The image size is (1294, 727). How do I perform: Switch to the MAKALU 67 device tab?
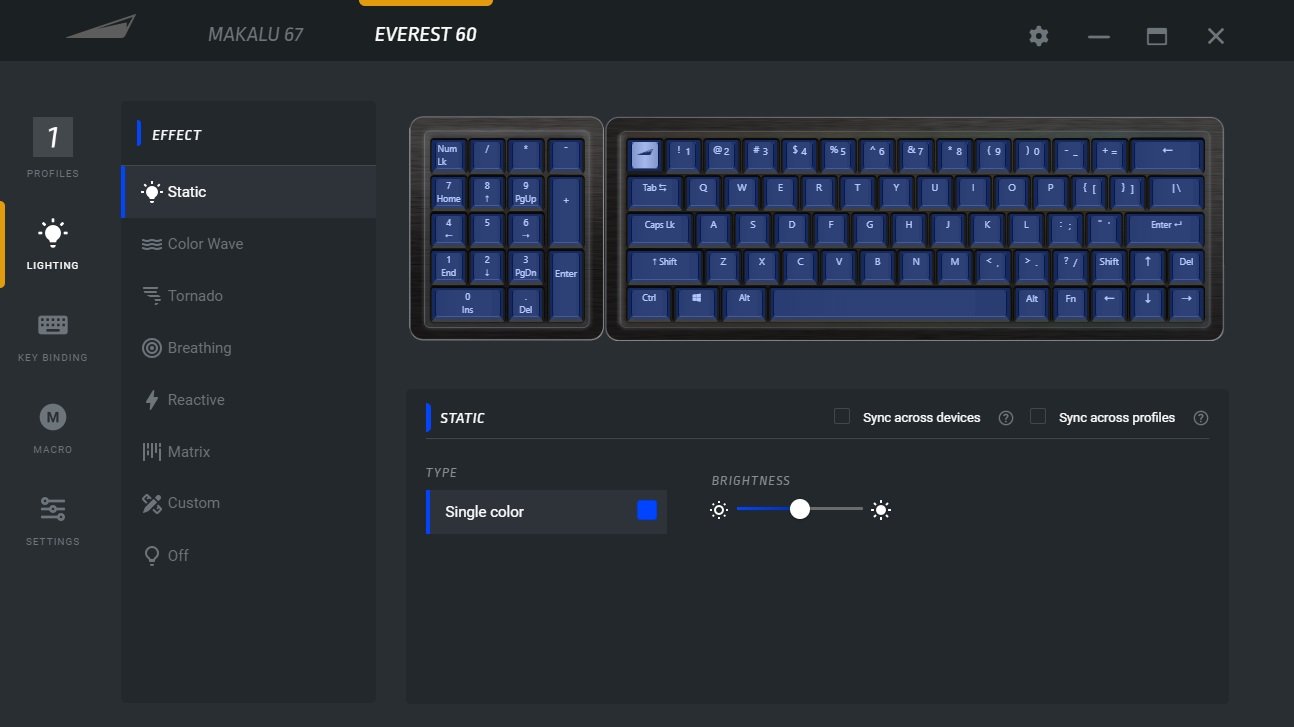point(255,35)
